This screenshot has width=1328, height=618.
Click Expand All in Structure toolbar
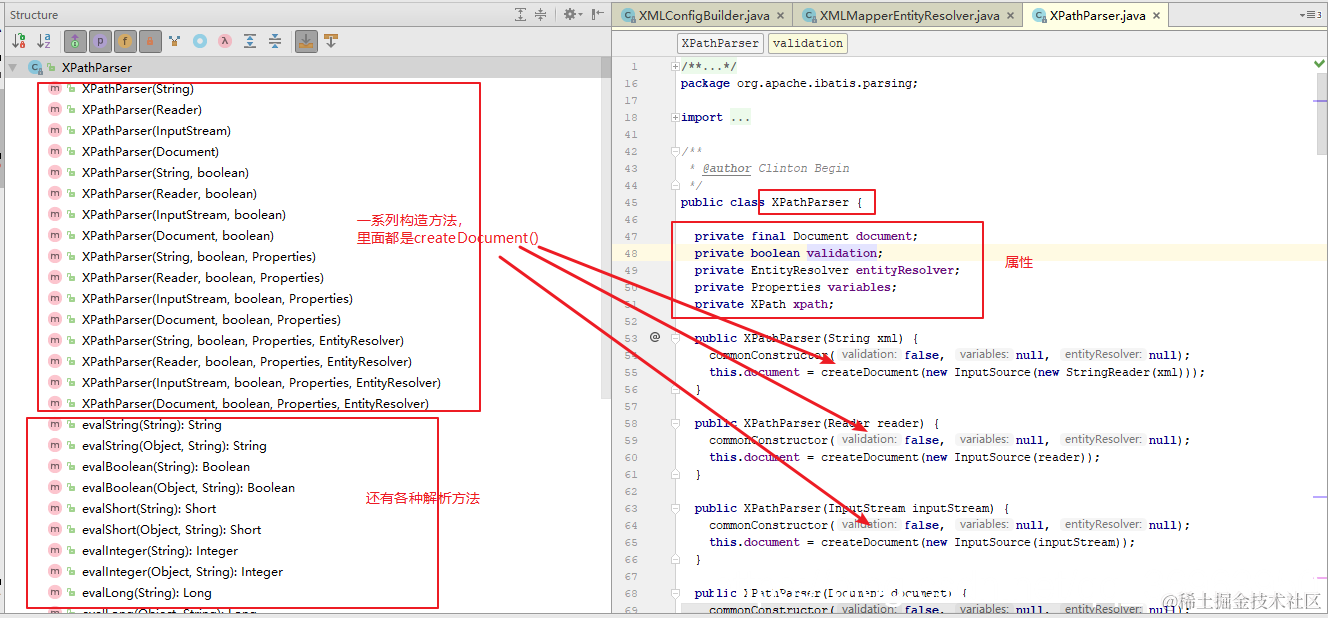[250, 41]
